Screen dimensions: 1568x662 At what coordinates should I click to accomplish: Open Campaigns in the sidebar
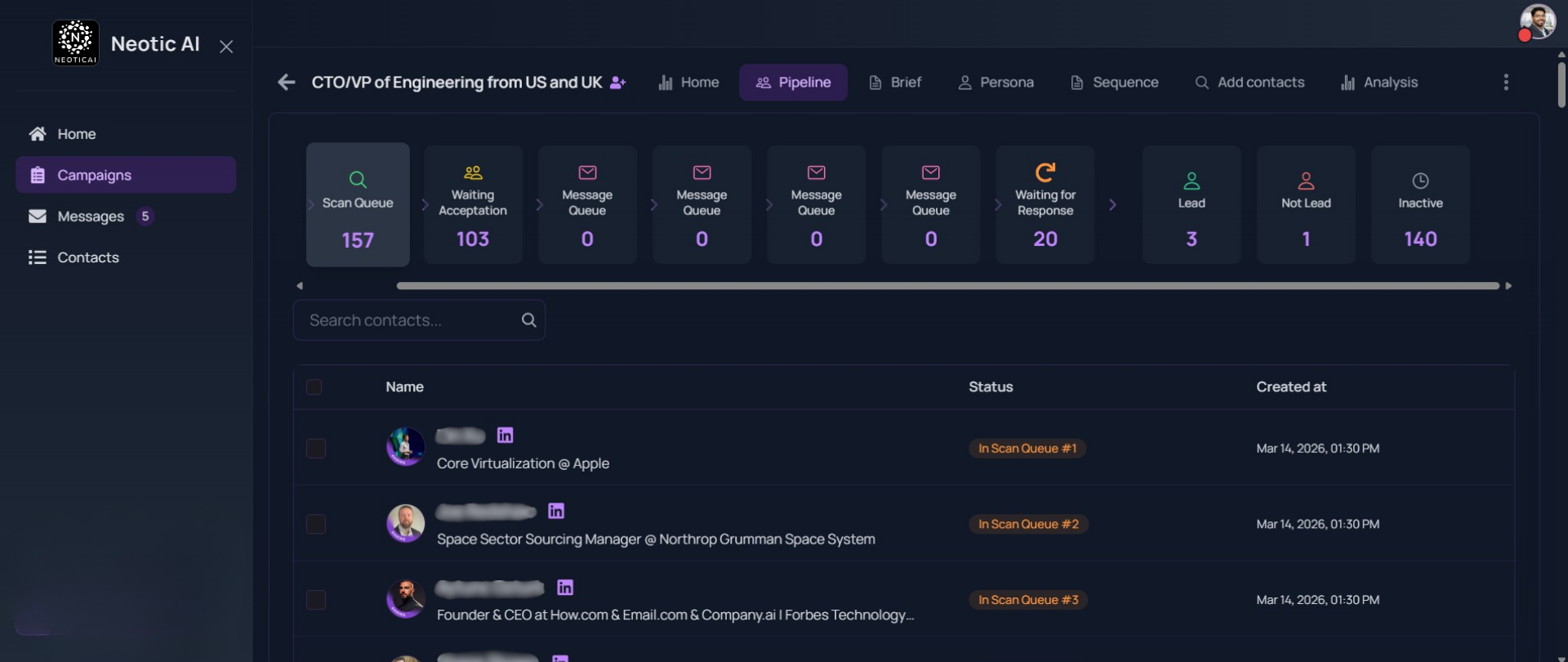[x=126, y=175]
